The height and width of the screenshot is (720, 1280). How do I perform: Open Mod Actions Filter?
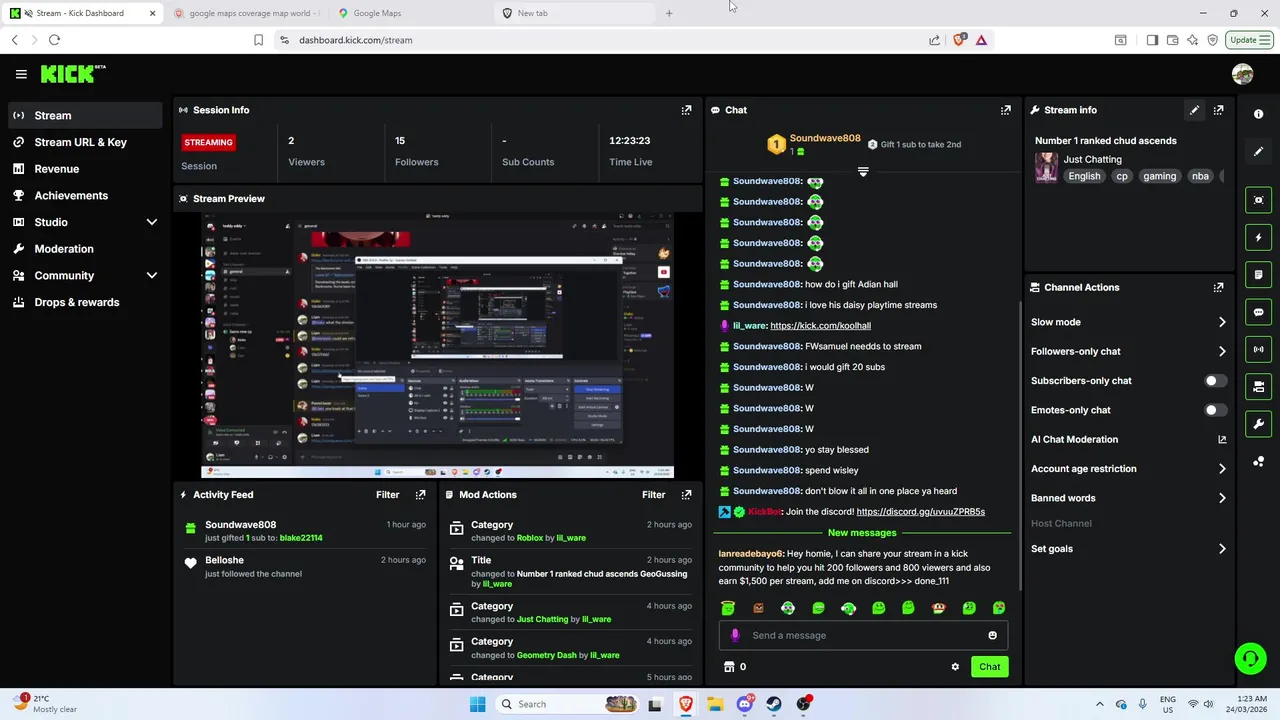653,495
